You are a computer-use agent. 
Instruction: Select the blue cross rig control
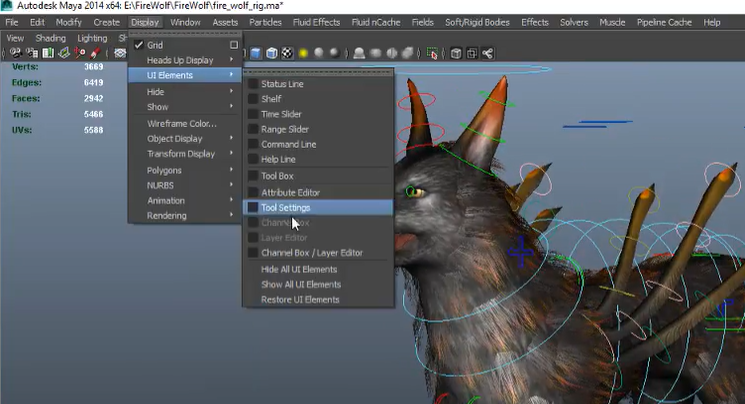(x=520, y=251)
